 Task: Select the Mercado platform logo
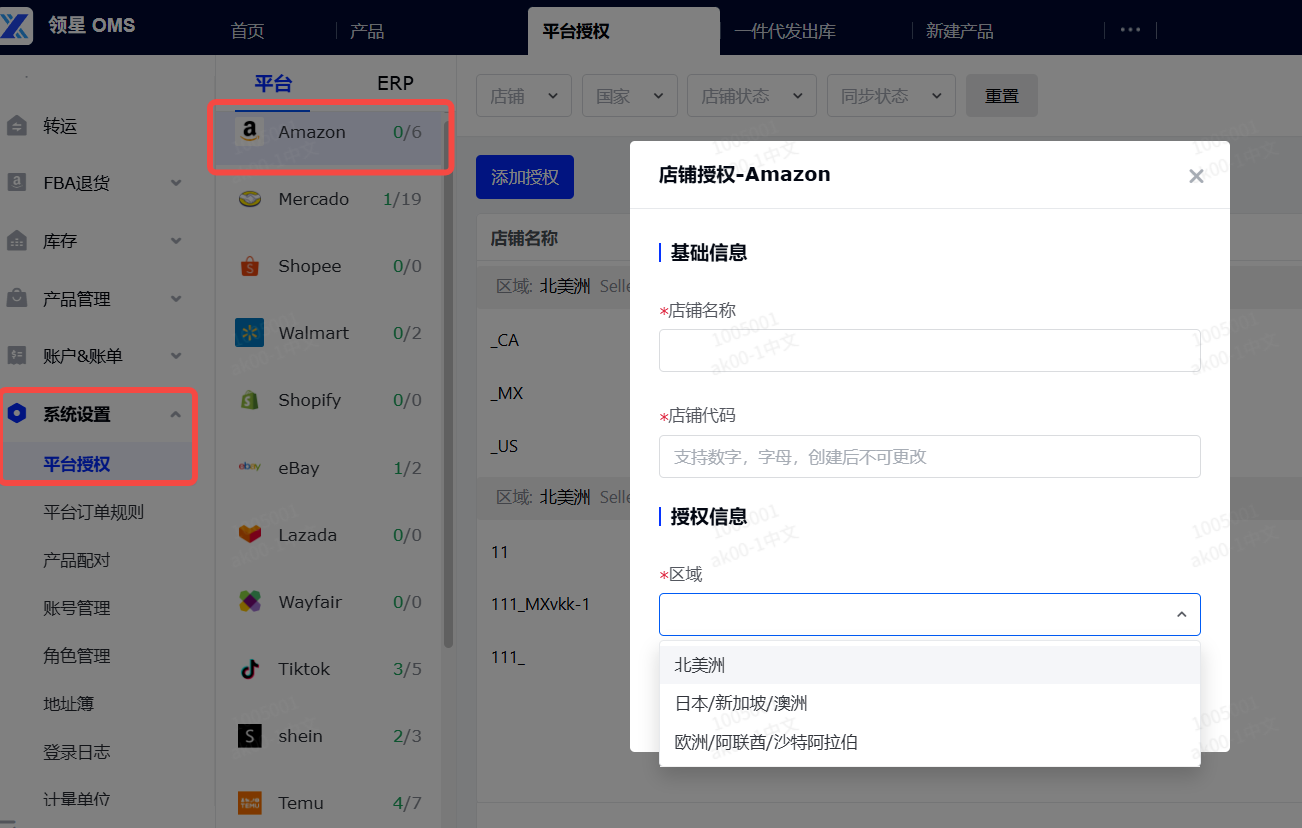coord(250,199)
